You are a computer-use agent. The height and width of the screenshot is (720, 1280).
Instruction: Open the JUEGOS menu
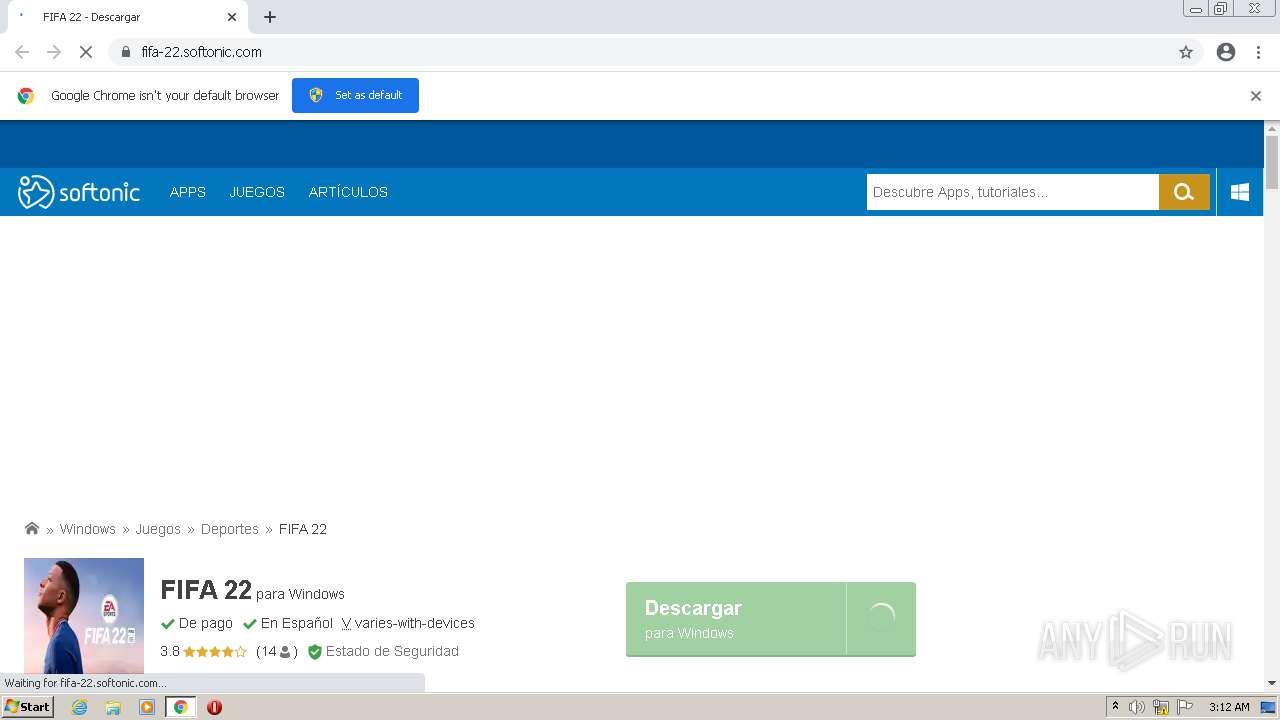pos(257,192)
